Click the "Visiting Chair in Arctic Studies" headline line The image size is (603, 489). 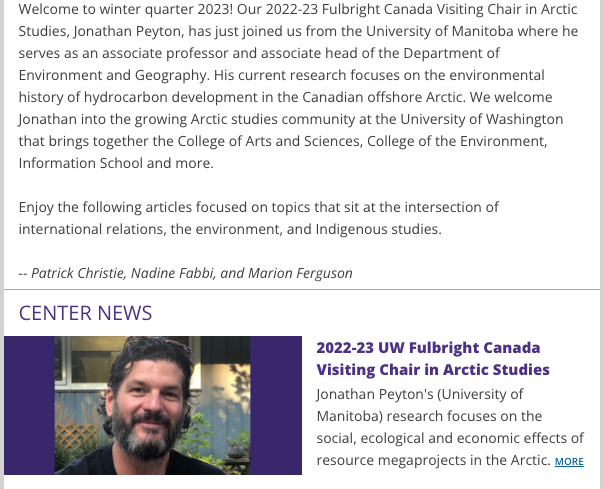click(433, 369)
